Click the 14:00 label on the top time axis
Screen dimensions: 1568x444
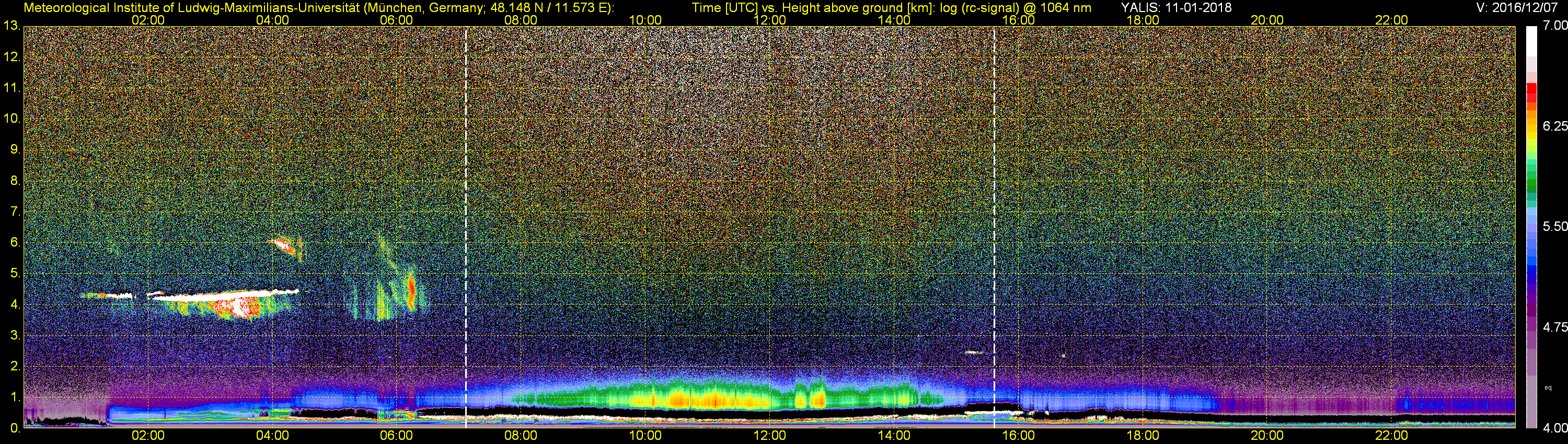pyautogui.click(x=894, y=20)
